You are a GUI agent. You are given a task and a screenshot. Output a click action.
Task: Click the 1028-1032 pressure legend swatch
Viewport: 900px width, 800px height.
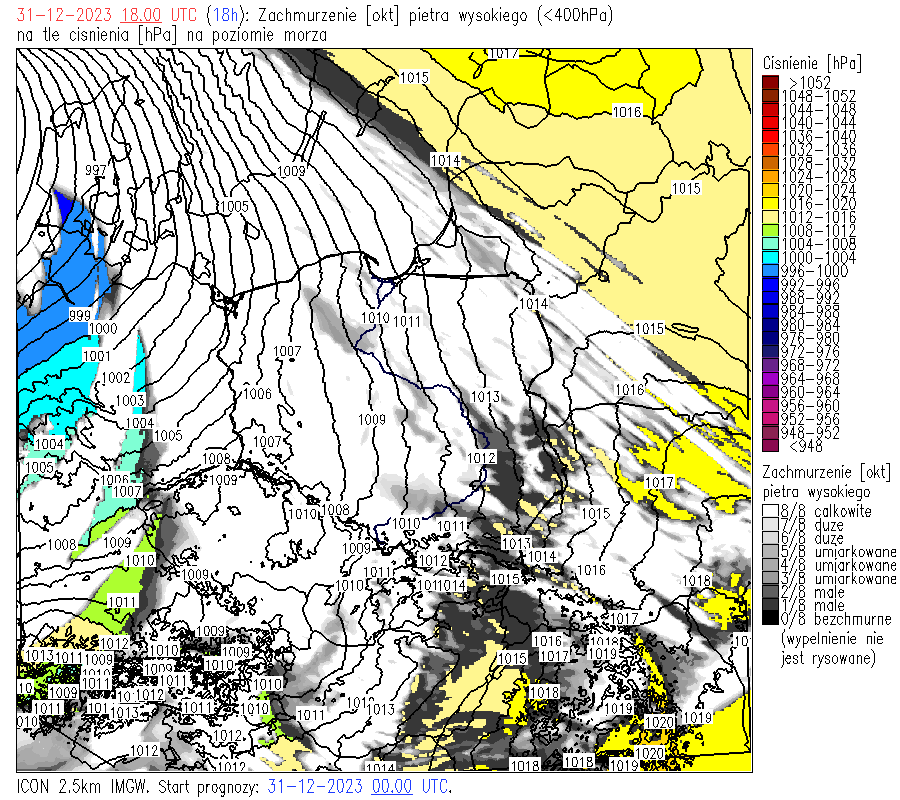tap(770, 163)
